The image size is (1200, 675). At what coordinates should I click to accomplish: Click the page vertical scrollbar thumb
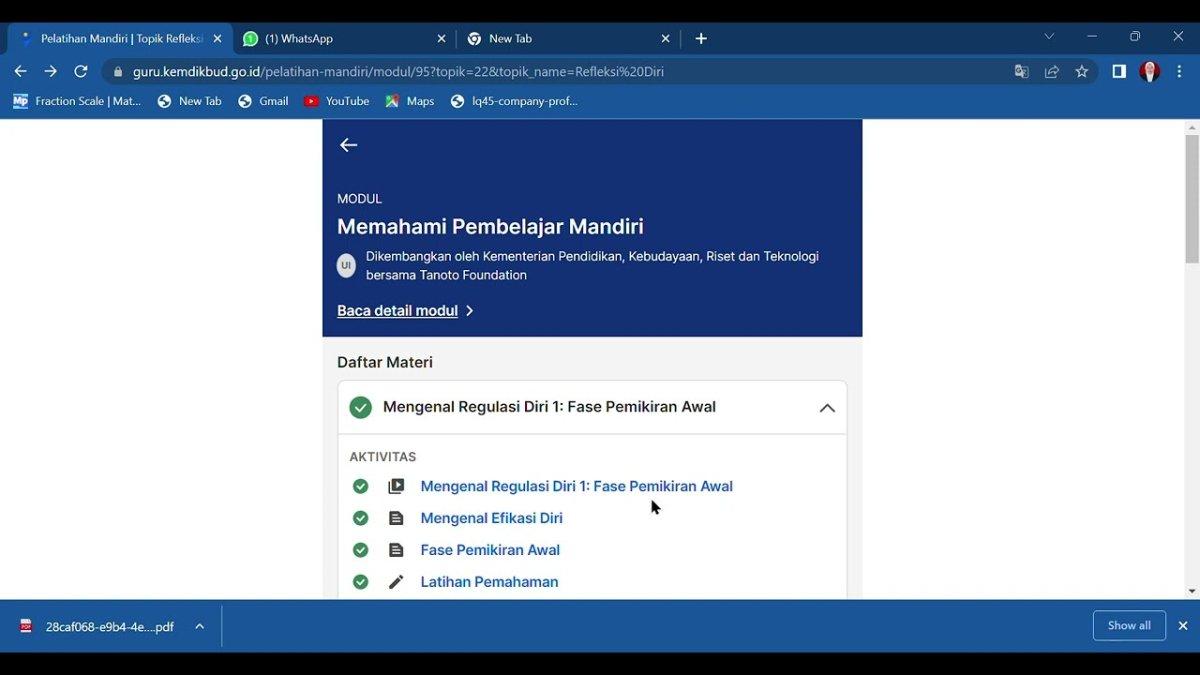pos(1191,198)
